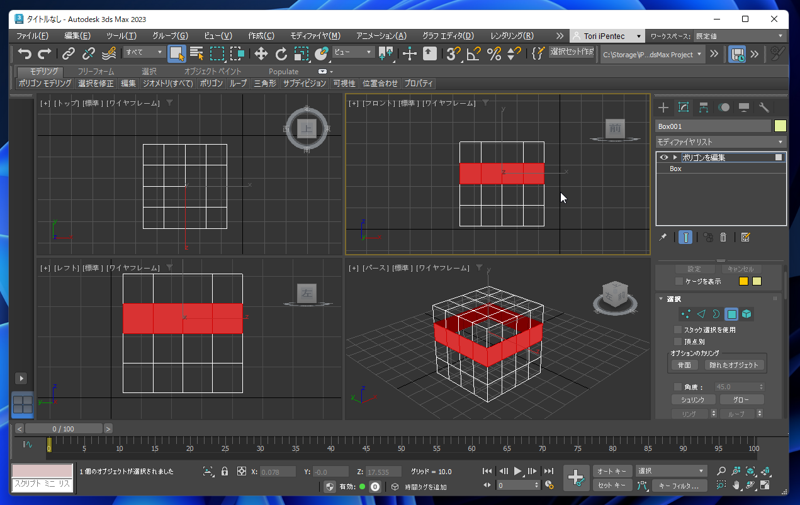Click the Box001 object color swatch
This screenshot has height=505, width=800.
pos(780,125)
